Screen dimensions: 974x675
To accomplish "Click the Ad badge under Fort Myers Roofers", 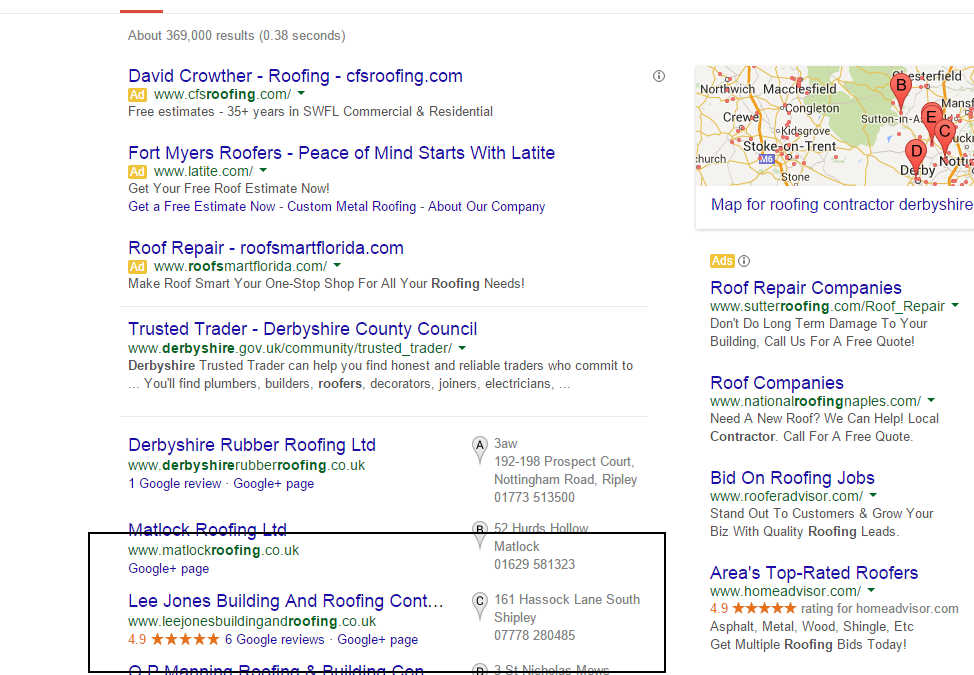I will pos(137,172).
